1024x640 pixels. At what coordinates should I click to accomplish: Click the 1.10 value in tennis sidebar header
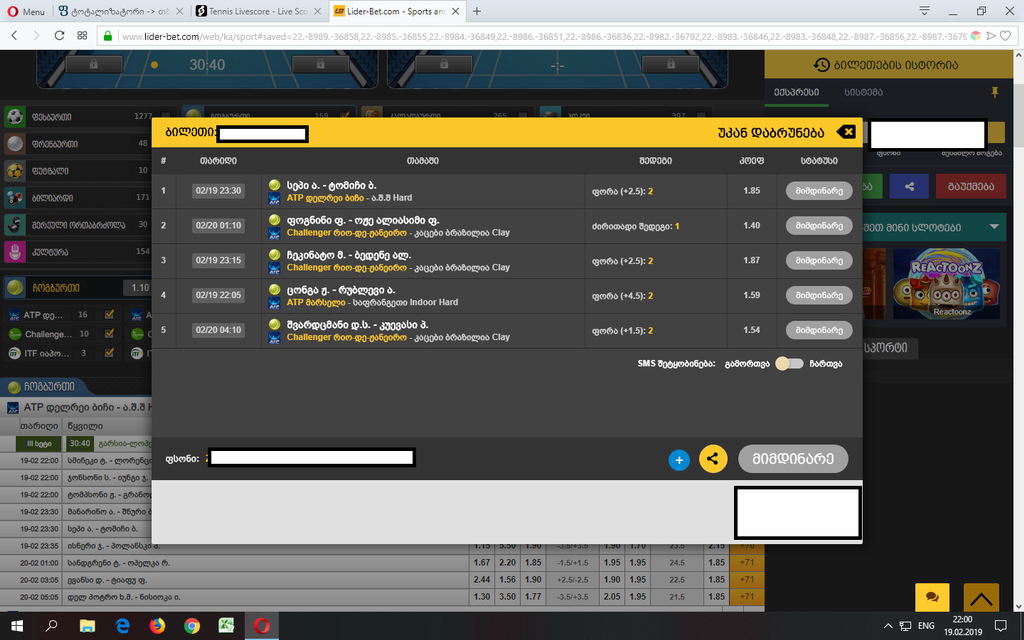point(140,287)
